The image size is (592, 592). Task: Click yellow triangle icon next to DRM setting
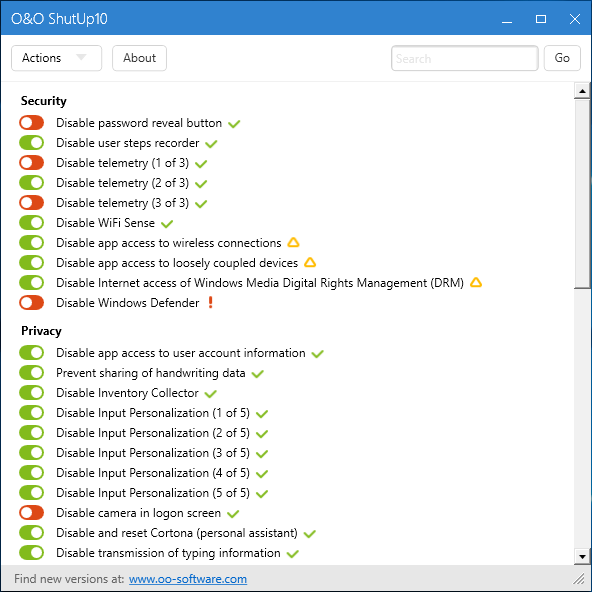[476, 282]
